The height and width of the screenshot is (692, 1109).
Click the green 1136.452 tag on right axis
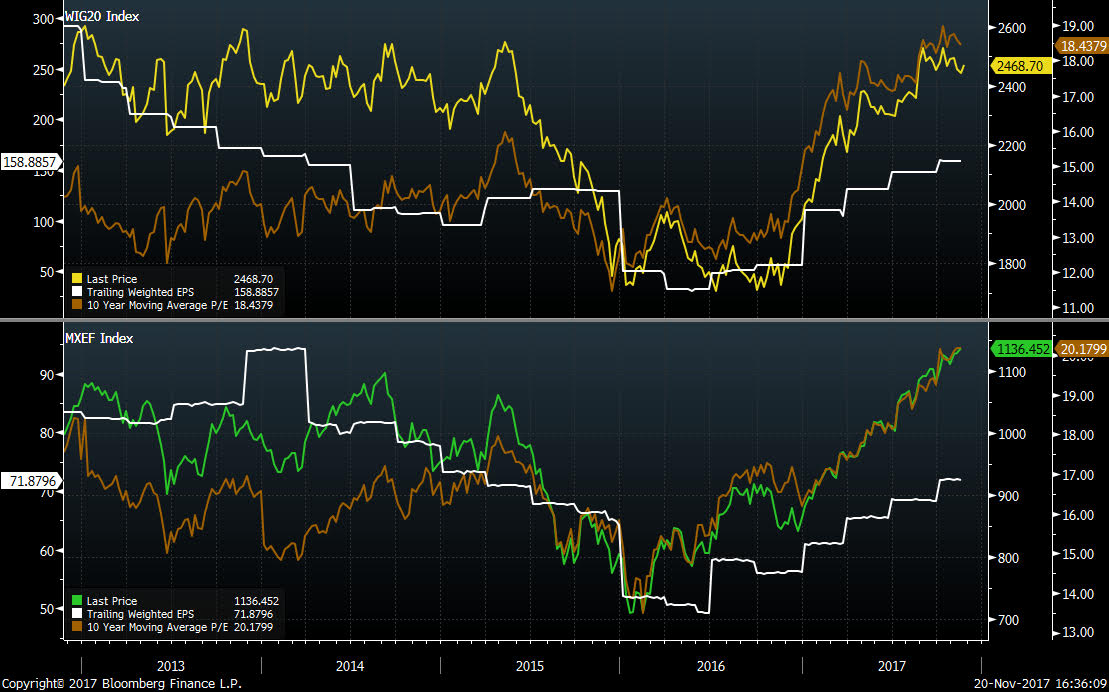(x=1021, y=348)
